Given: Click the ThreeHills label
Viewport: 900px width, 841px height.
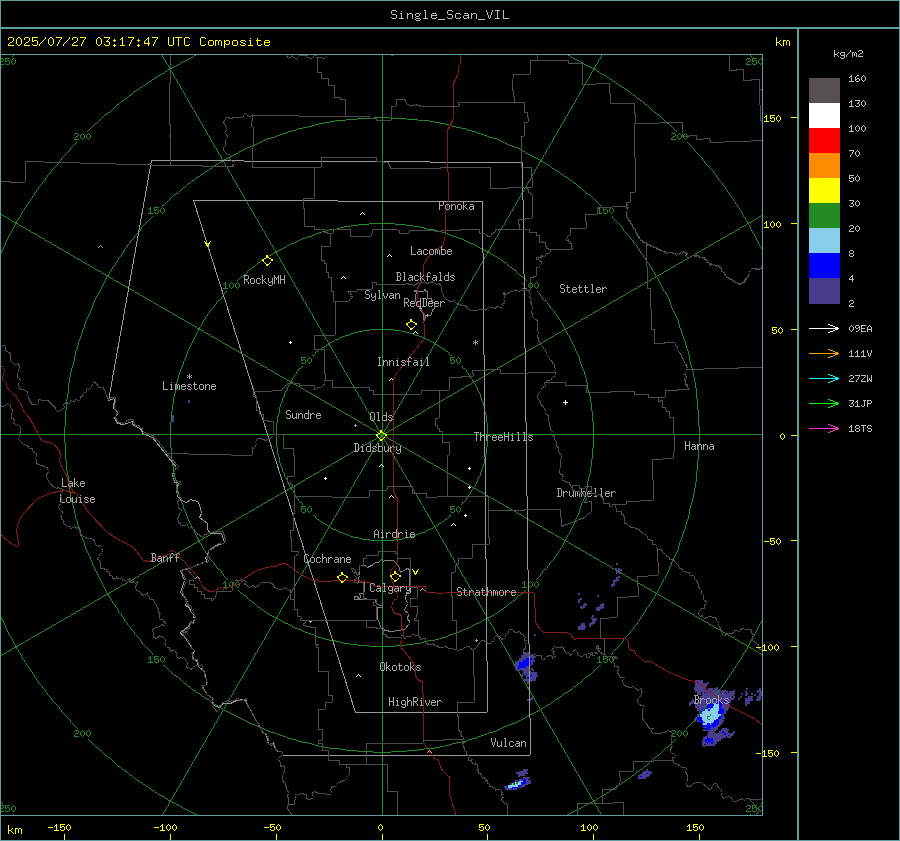Looking at the screenshot, I should [x=503, y=437].
